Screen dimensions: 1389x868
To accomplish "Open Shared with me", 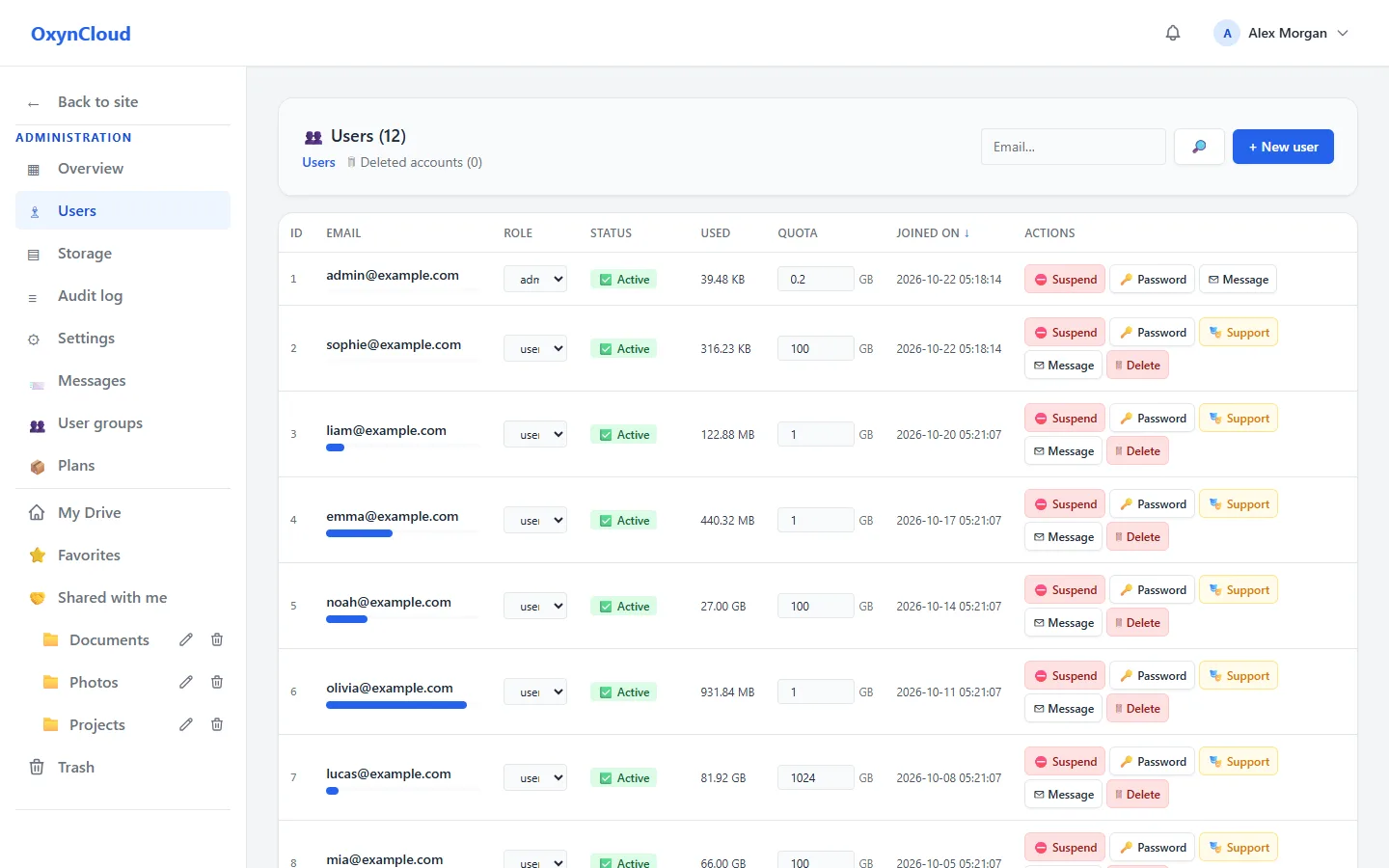I will point(123,598).
